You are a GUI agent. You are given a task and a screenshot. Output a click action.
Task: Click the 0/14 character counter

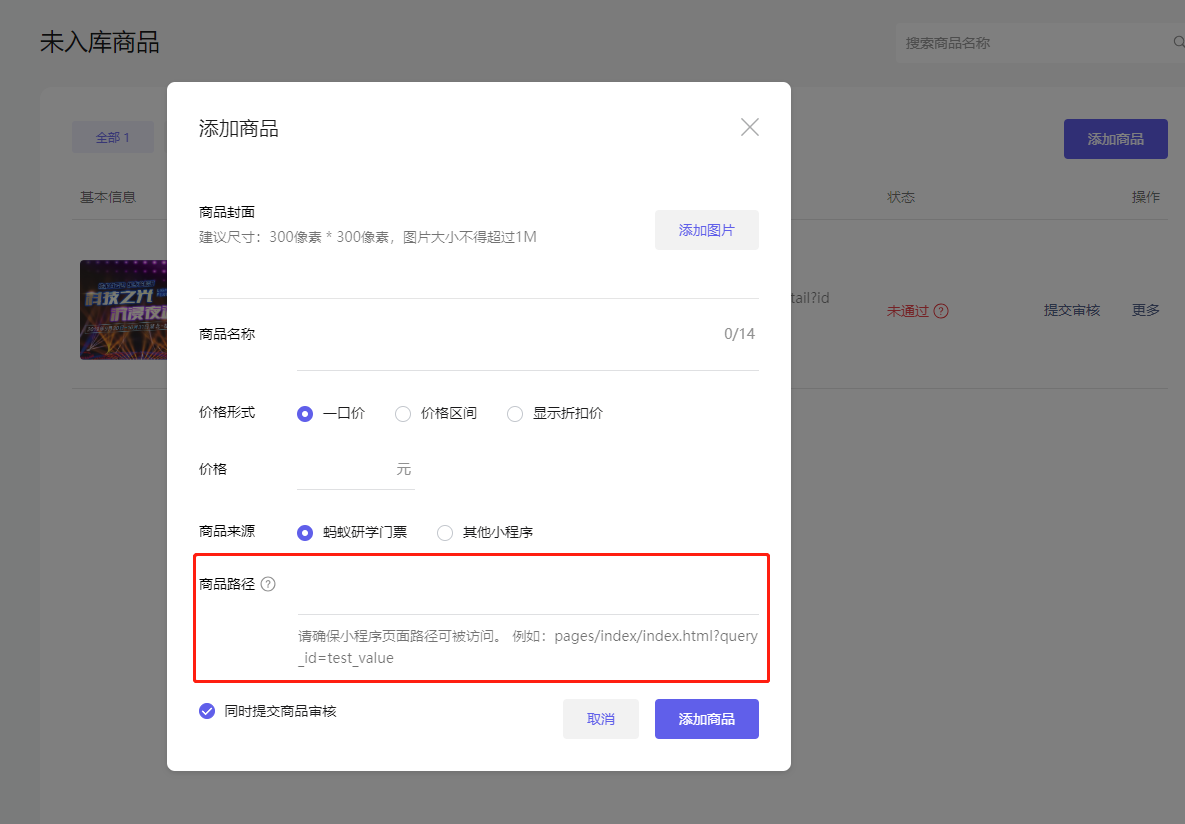(x=739, y=333)
